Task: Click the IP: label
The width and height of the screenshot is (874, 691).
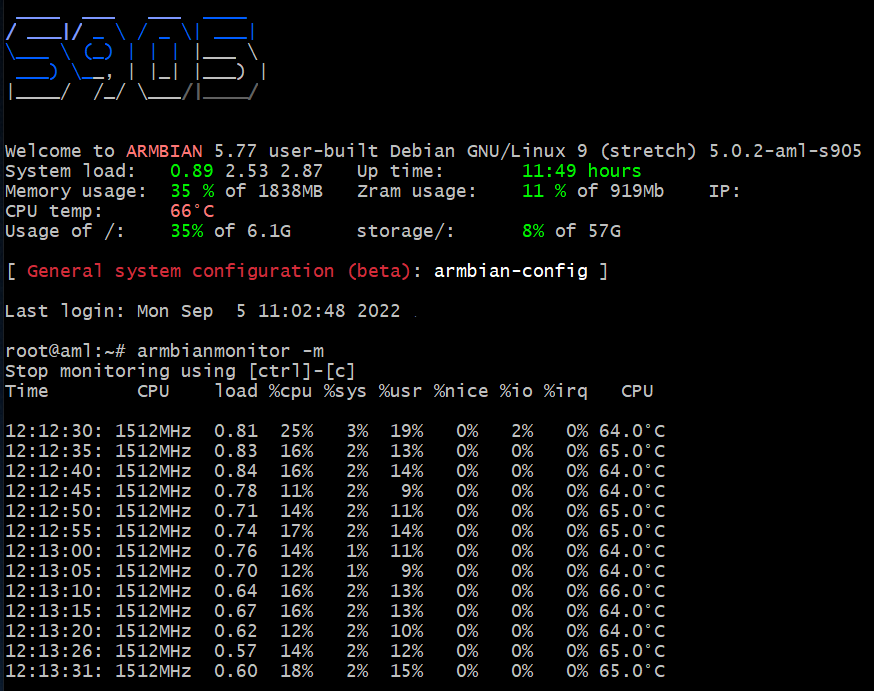Action: pyautogui.click(x=725, y=191)
